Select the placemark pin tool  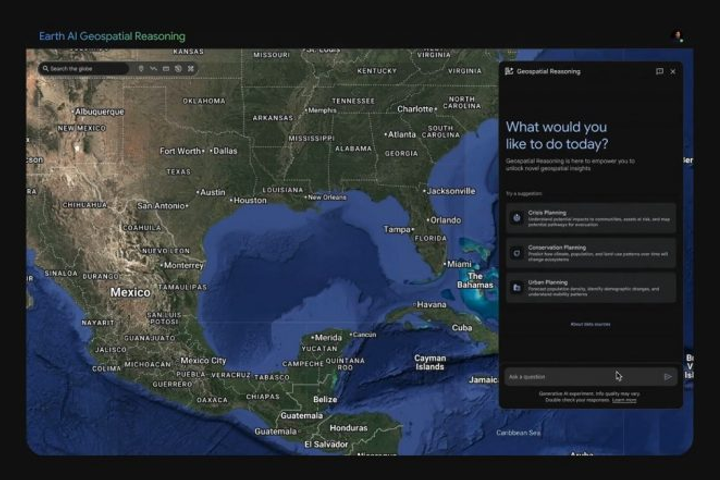tap(141, 68)
